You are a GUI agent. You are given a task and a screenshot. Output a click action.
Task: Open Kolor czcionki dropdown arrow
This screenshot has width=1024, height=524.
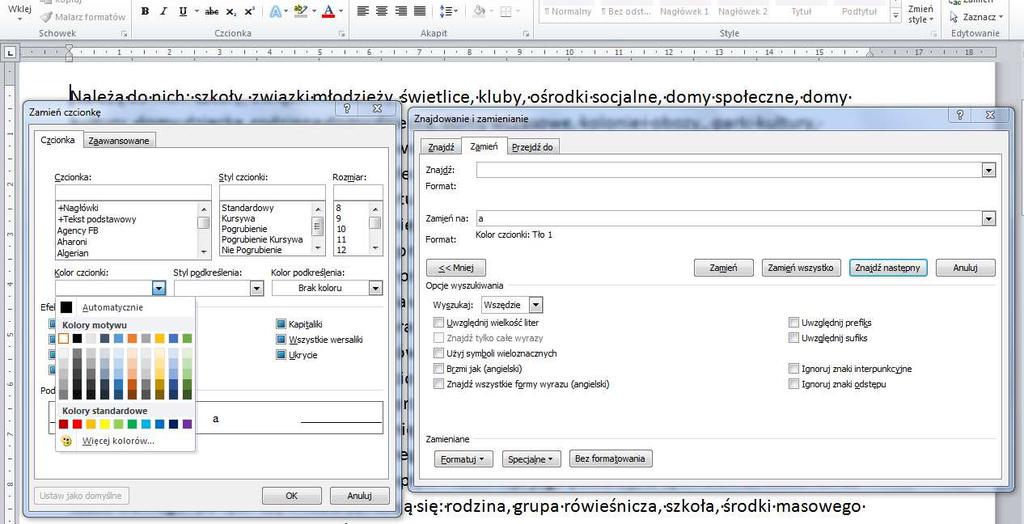pos(159,288)
